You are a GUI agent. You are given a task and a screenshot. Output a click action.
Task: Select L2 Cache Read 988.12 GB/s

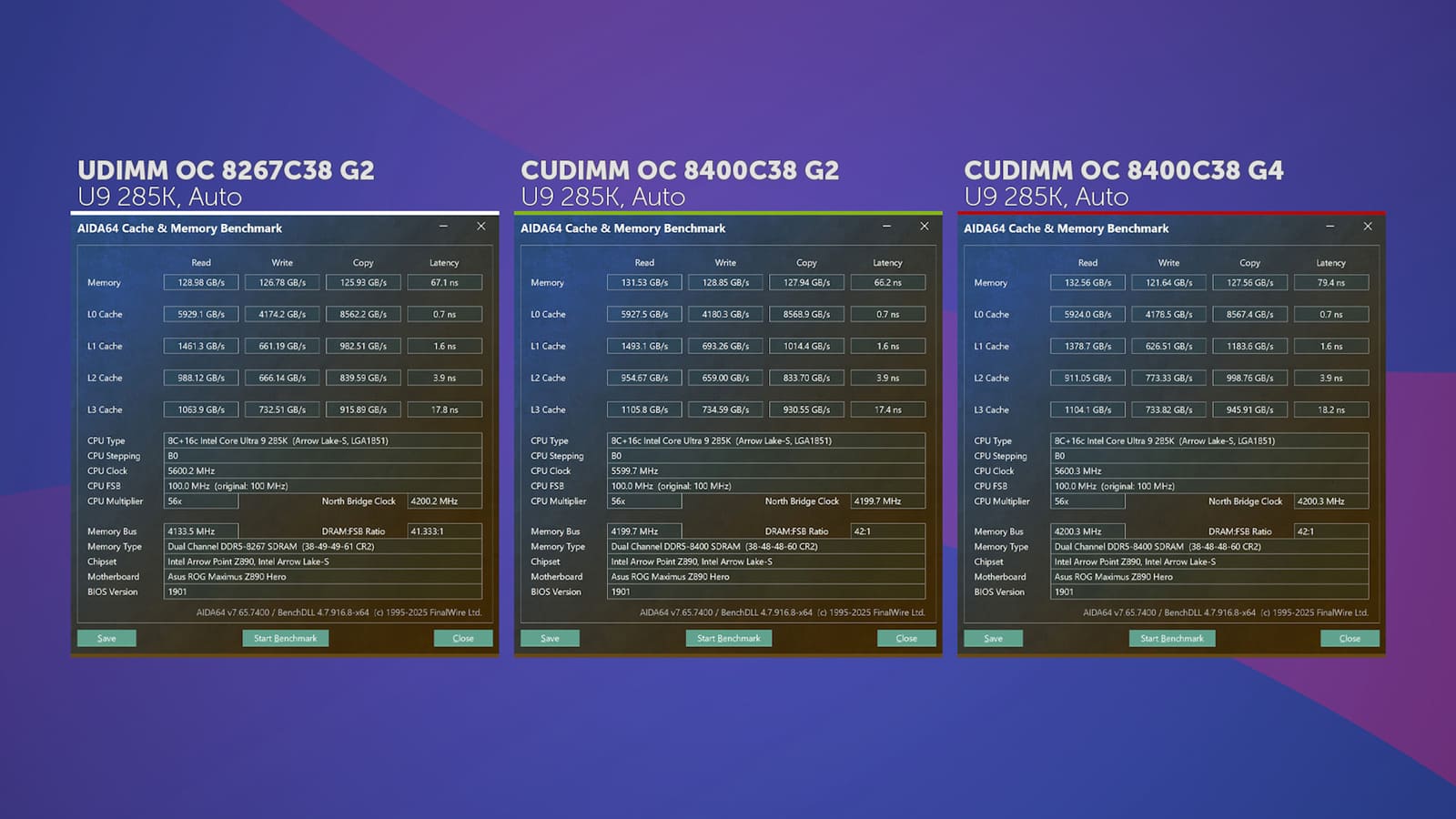201,378
